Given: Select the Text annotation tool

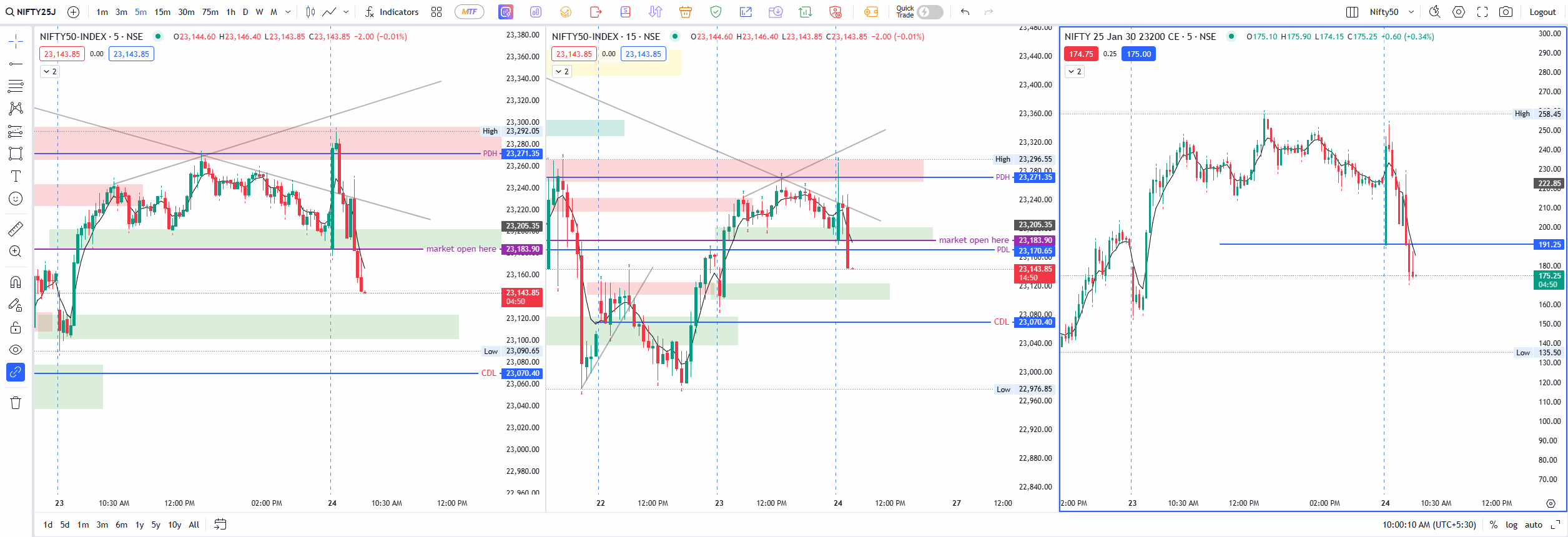Looking at the screenshot, I should (16, 176).
